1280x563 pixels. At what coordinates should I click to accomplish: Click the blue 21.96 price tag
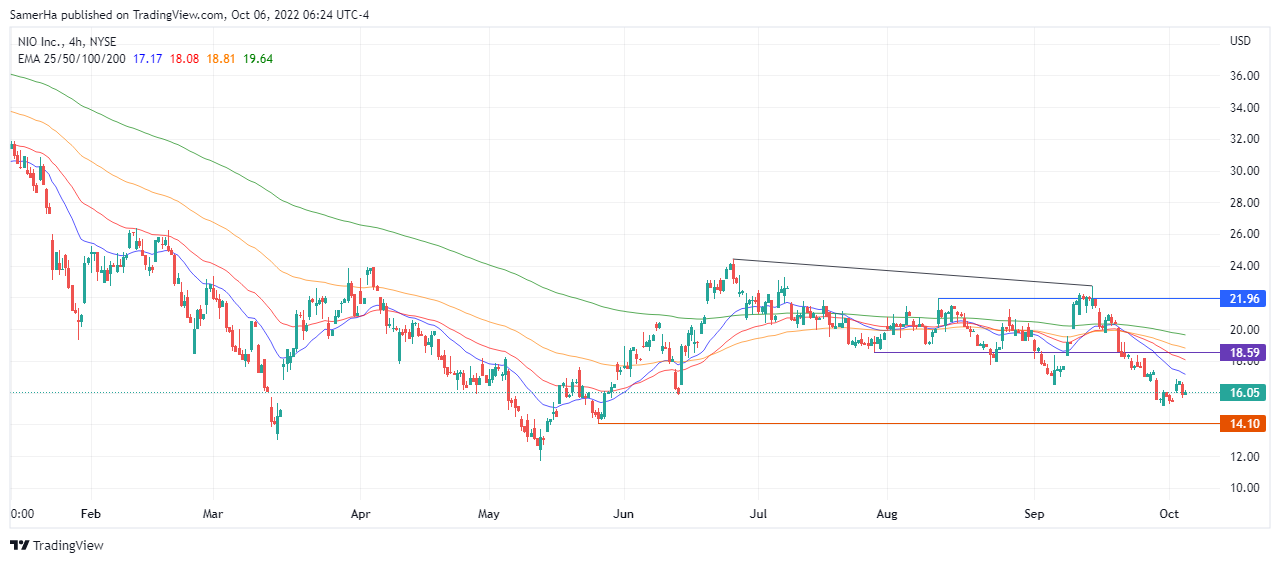coord(1243,298)
